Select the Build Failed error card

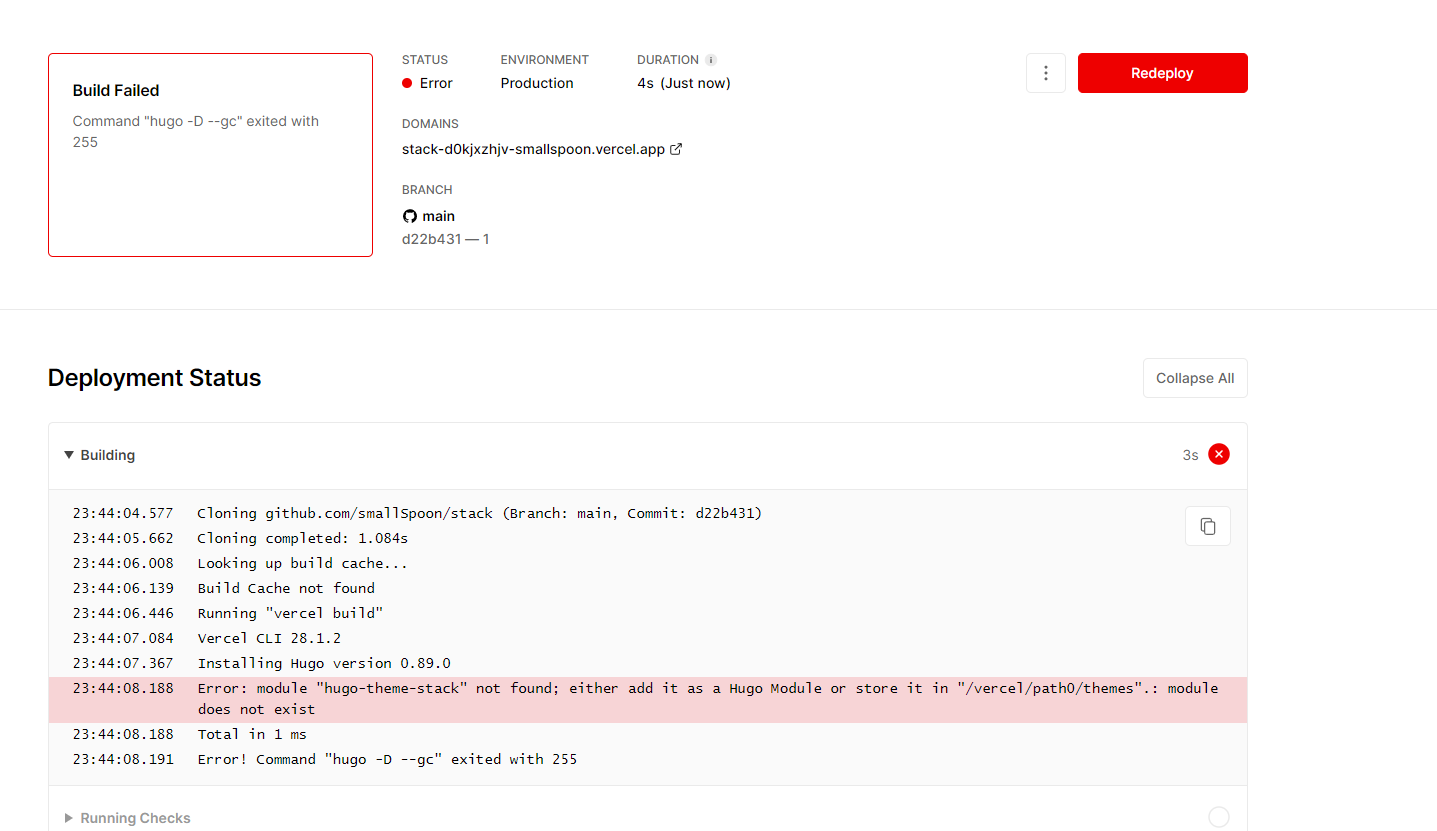(x=210, y=155)
